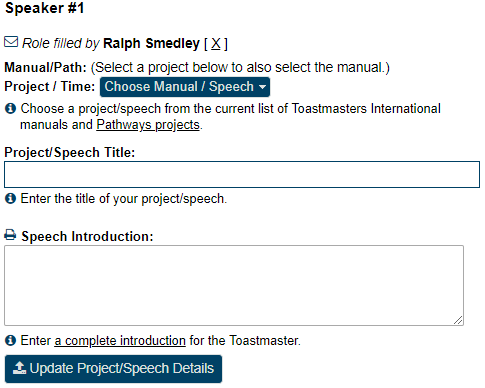Click the envelope email icon beside Role filled by
Viewport: 485px width, 388px height.
tap(11, 42)
